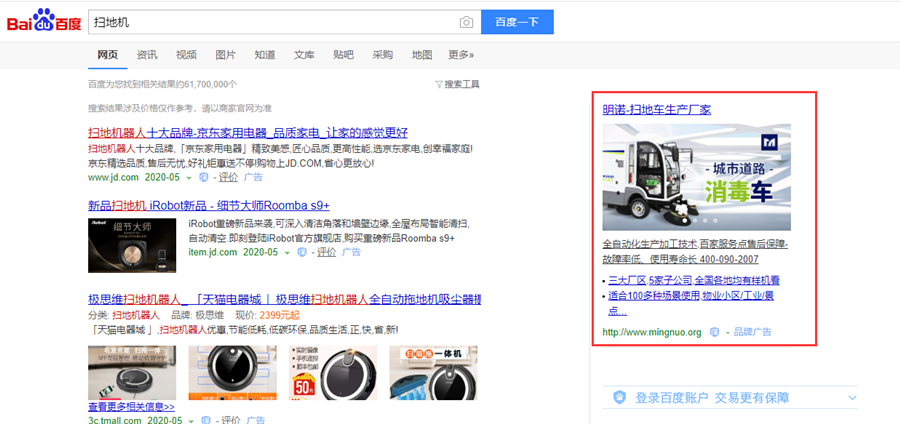Click 3c.tmall.com result URL
Screen dimensions: 900x424
[115, 420]
